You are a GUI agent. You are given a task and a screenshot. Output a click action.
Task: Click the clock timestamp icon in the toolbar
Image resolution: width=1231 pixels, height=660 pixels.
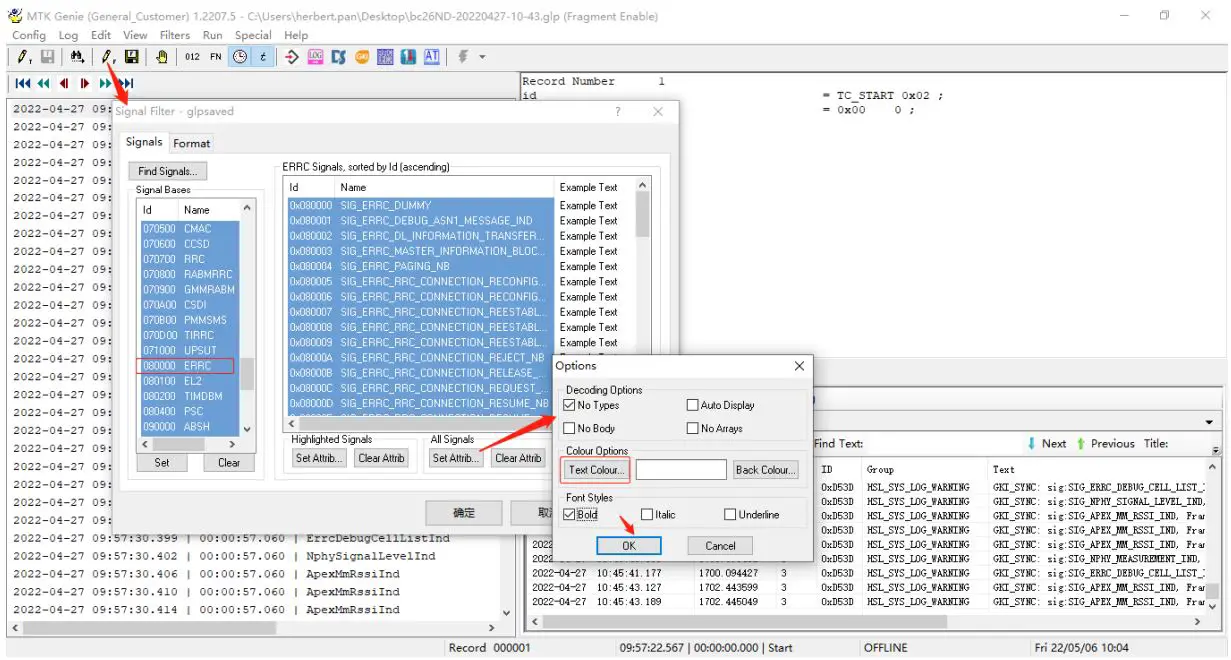point(238,56)
